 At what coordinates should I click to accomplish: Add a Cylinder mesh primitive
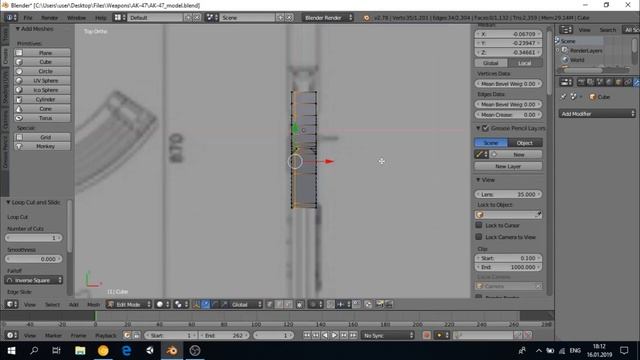point(42,99)
